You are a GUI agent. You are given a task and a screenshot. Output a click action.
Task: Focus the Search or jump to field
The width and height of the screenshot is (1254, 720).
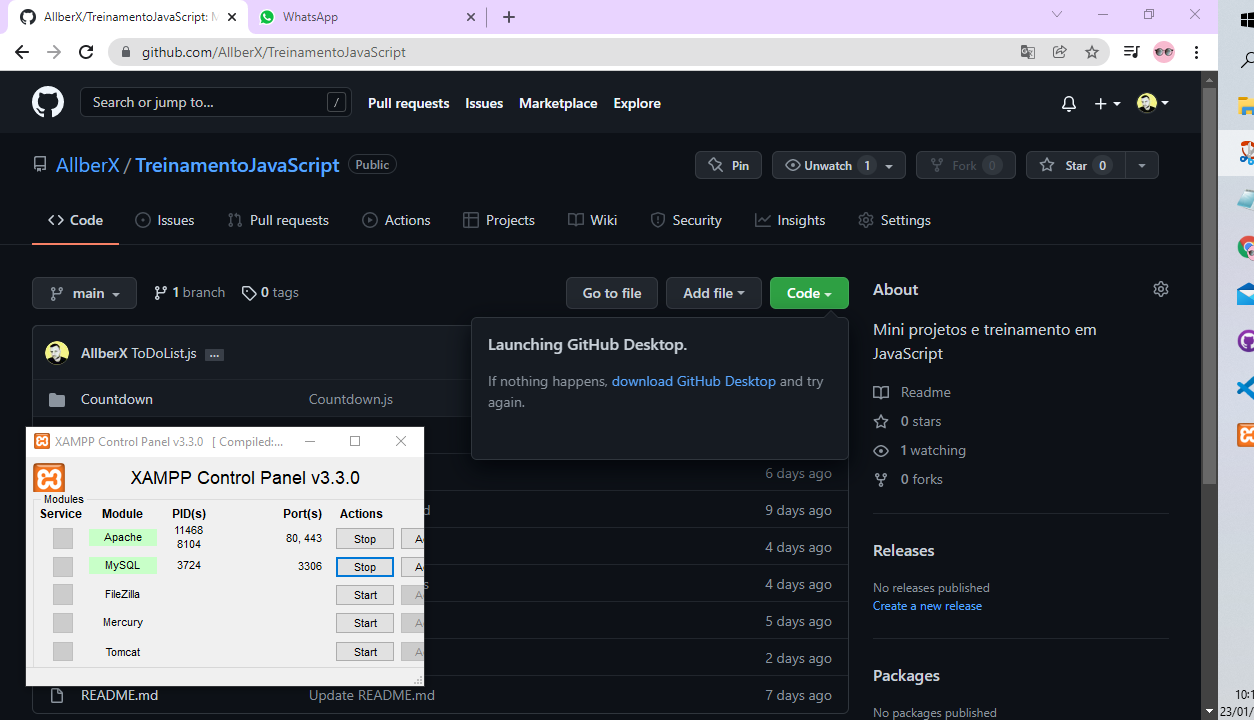pyautogui.click(x=215, y=102)
